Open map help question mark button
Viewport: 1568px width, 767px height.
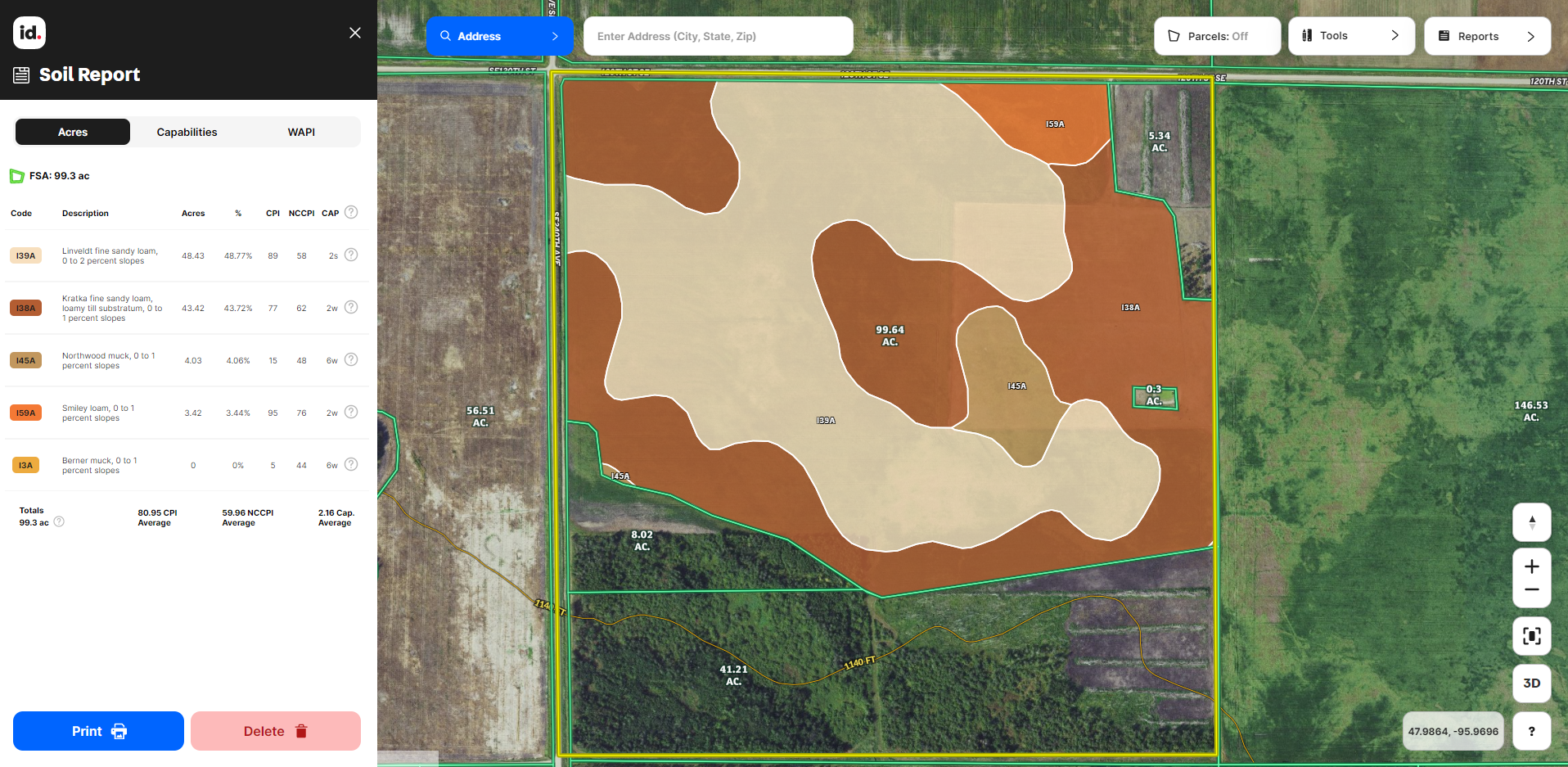tap(1531, 731)
